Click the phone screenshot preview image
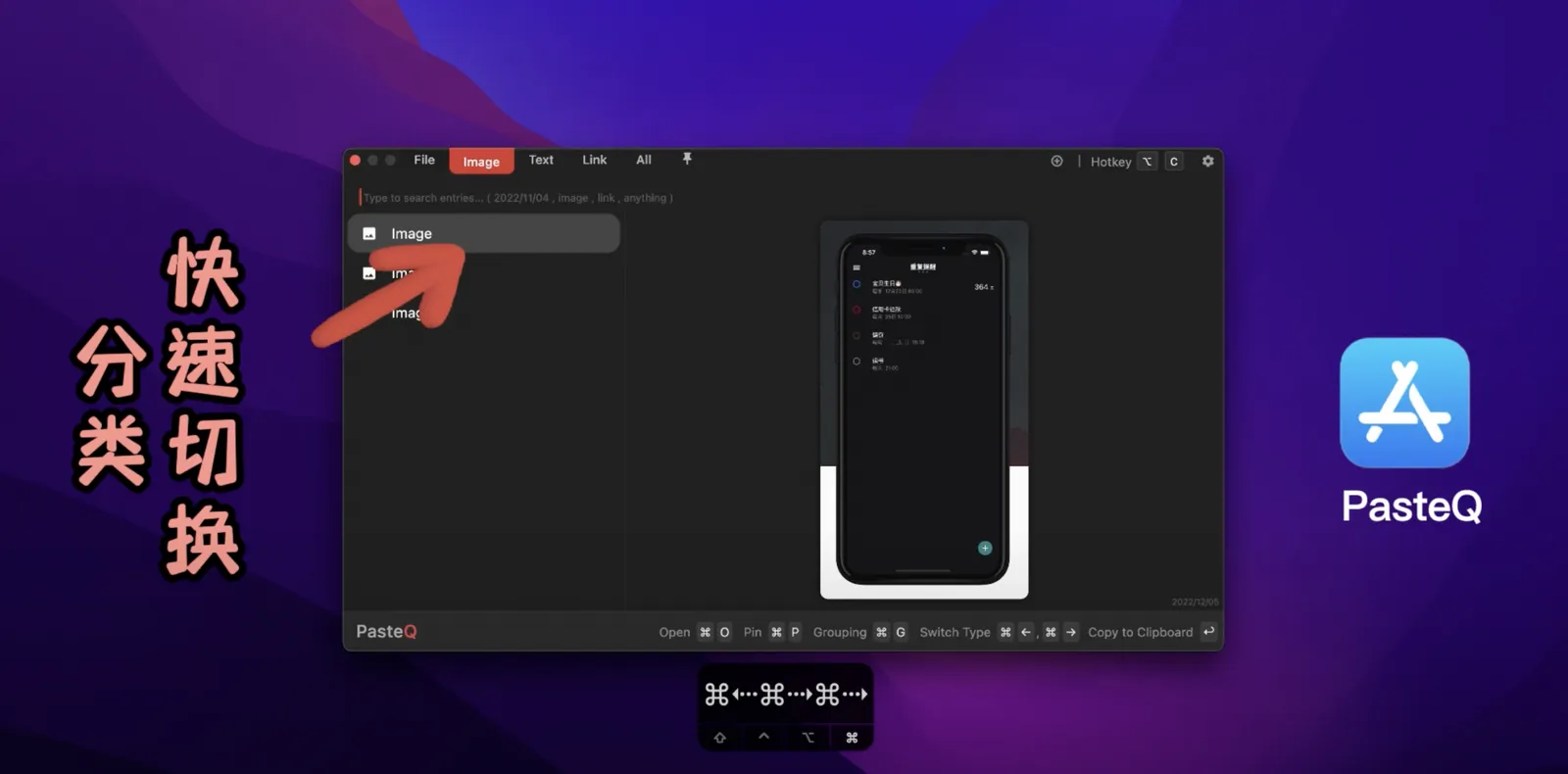Image resolution: width=1568 pixels, height=774 pixels. 924,410
